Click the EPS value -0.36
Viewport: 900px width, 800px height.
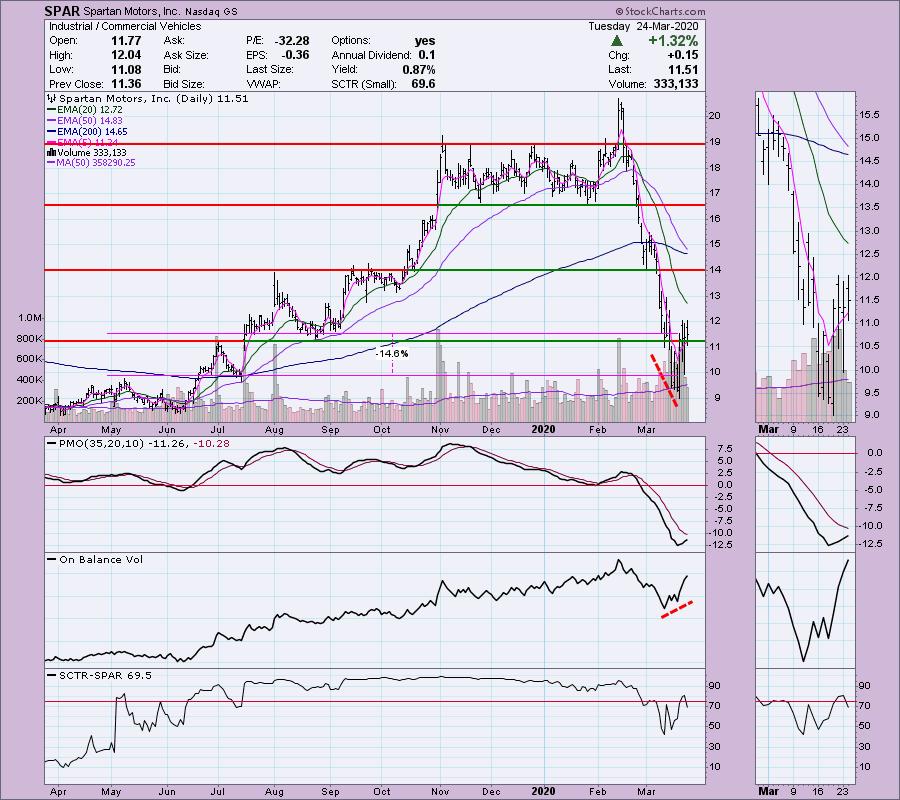click(x=295, y=55)
